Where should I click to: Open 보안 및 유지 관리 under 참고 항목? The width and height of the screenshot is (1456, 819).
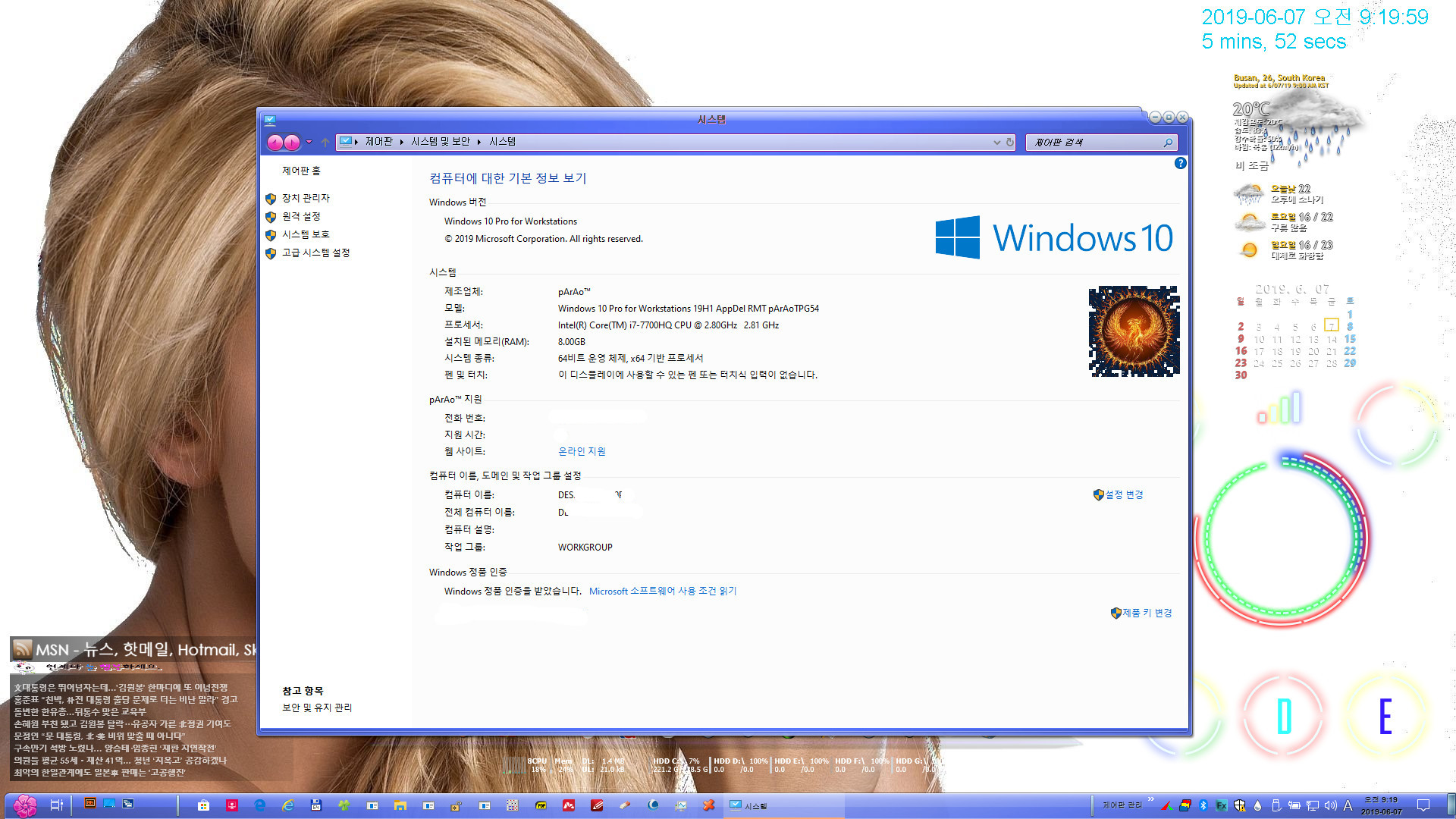pyautogui.click(x=317, y=708)
